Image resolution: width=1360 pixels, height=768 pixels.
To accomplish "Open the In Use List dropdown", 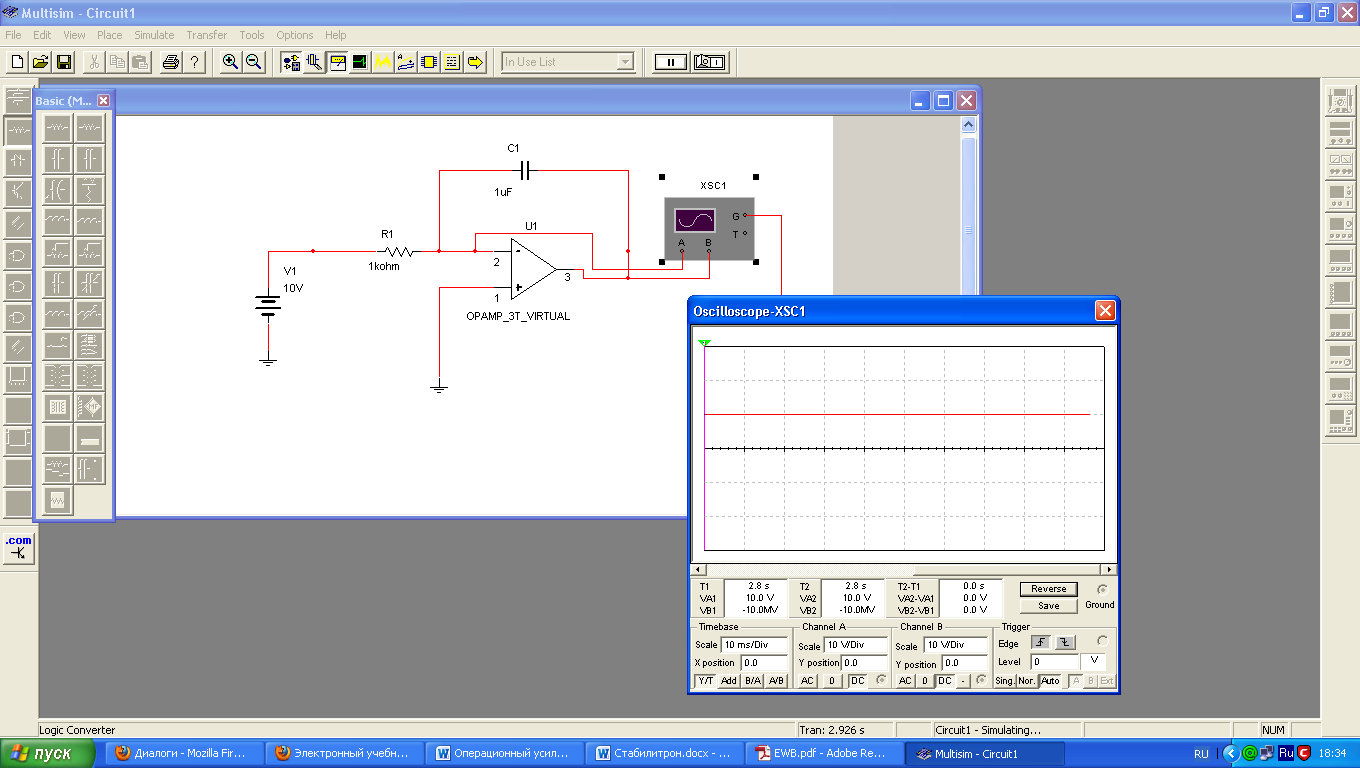I will point(625,62).
